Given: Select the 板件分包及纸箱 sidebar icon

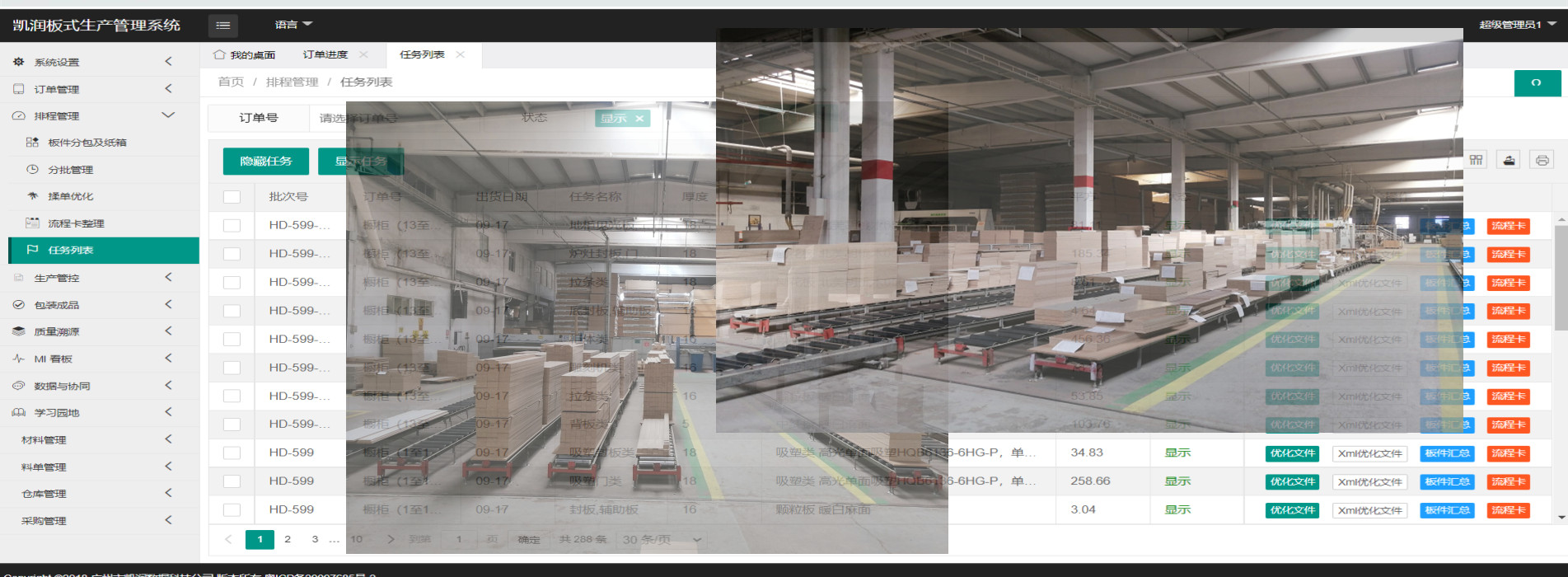Looking at the screenshot, I should 32,143.
